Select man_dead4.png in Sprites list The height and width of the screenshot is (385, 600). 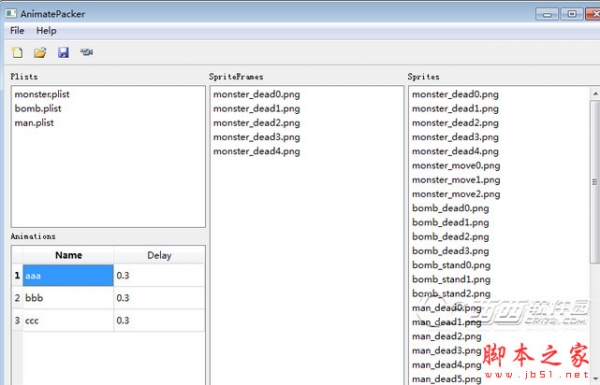tap(447, 365)
